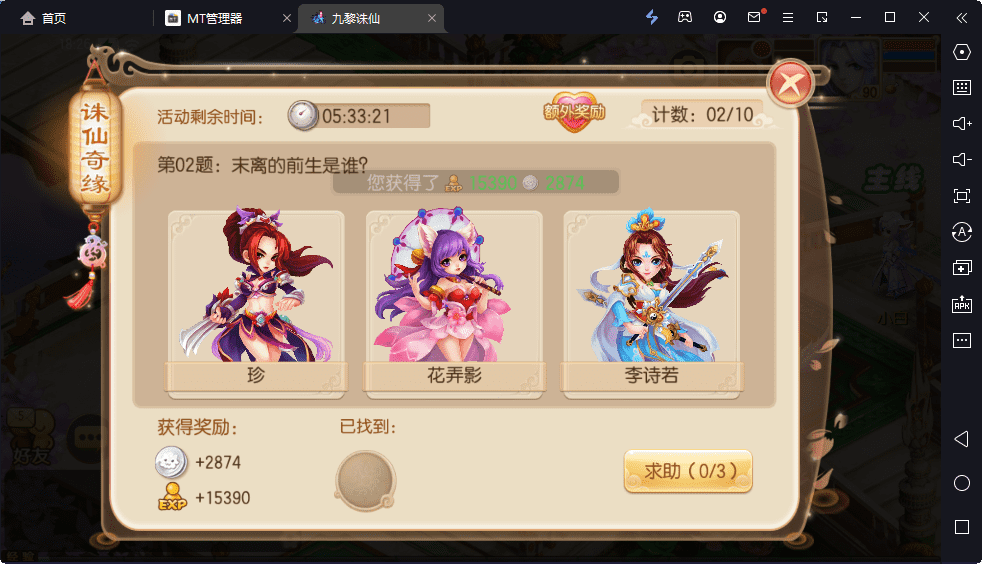Click the volume up icon in sidebar
The image size is (982, 564).
961,123
